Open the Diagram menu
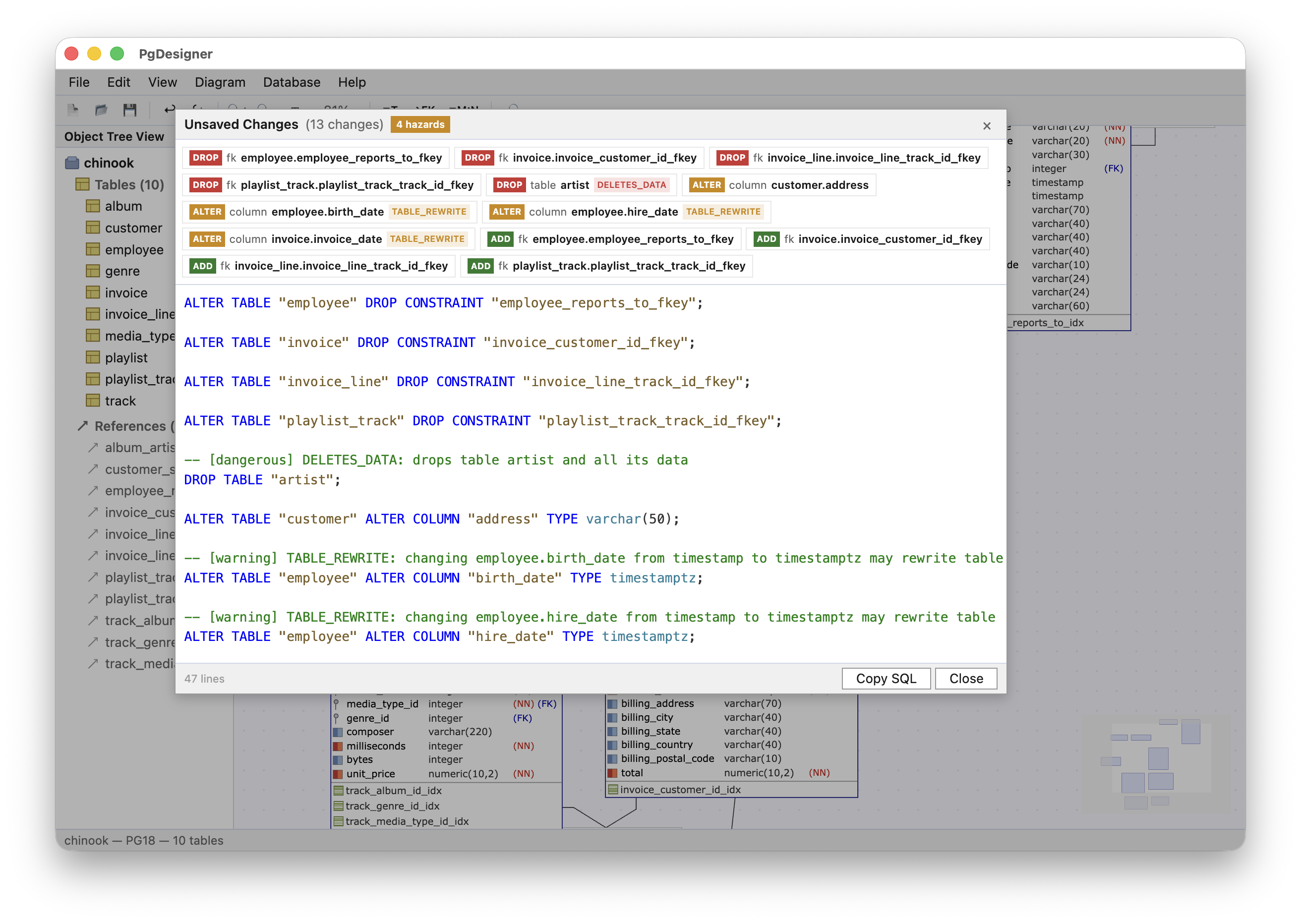Image resolution: width=1301 pixels, height=924 pixels. (x=220, y=82)
